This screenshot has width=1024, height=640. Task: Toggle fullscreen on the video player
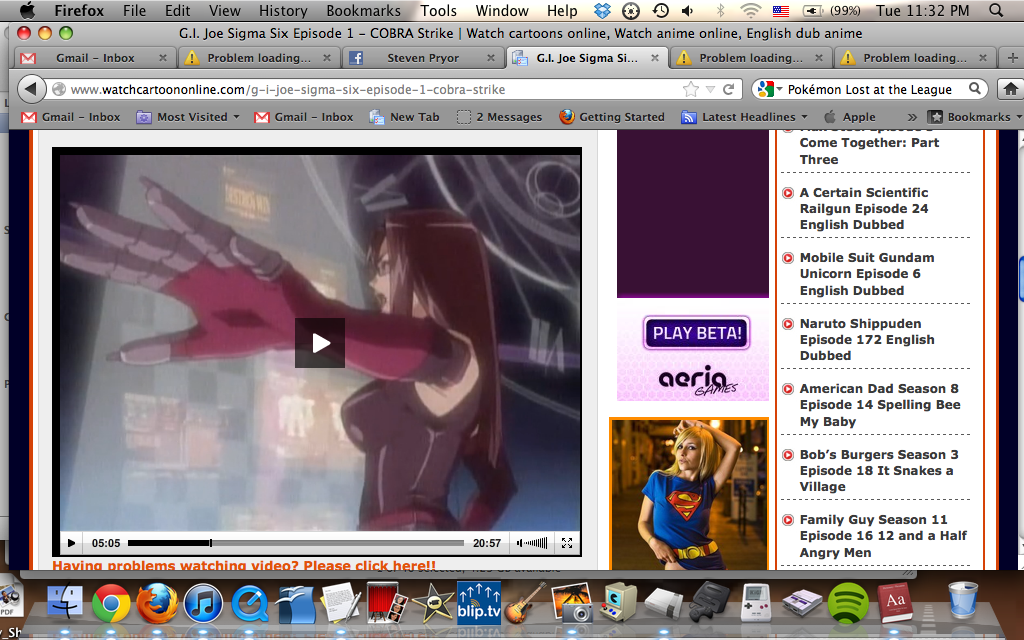pos(567,543)
